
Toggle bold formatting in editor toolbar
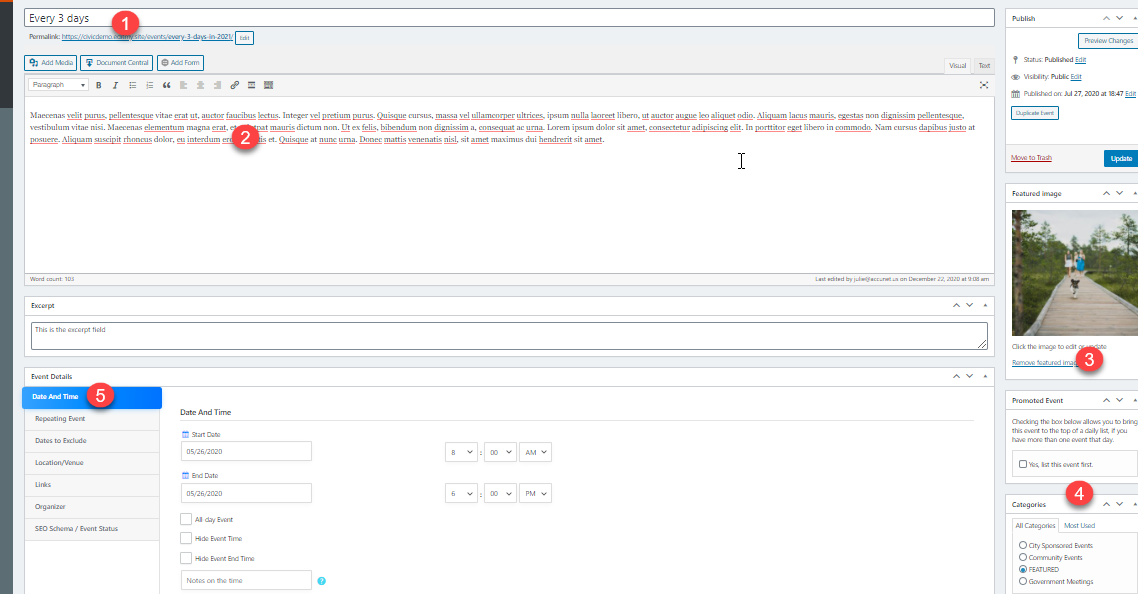pyautogui.click(x=99, y=85)
